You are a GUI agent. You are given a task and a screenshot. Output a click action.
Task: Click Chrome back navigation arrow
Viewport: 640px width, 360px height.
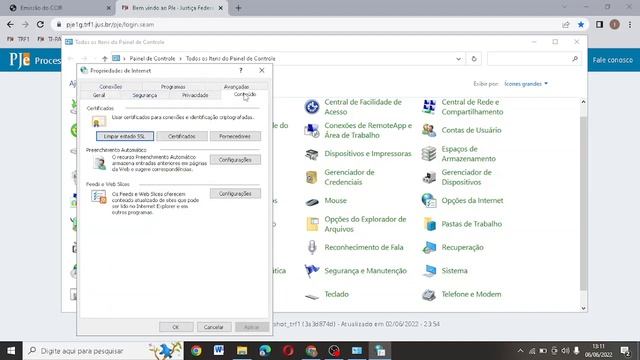[10, 24]
